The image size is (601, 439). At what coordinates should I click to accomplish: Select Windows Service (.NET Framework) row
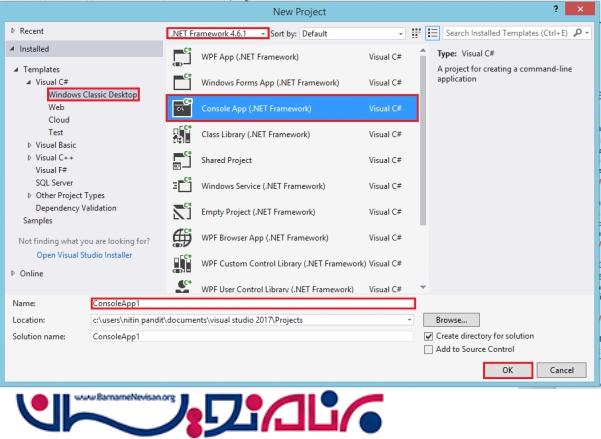coord(292,186)
